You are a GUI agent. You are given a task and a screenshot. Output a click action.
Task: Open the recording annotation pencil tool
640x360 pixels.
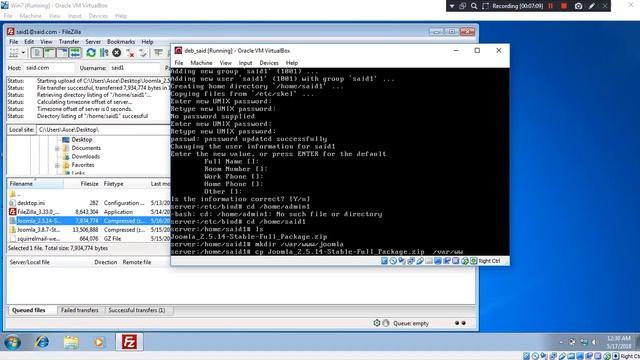click(x=592, y=6)
